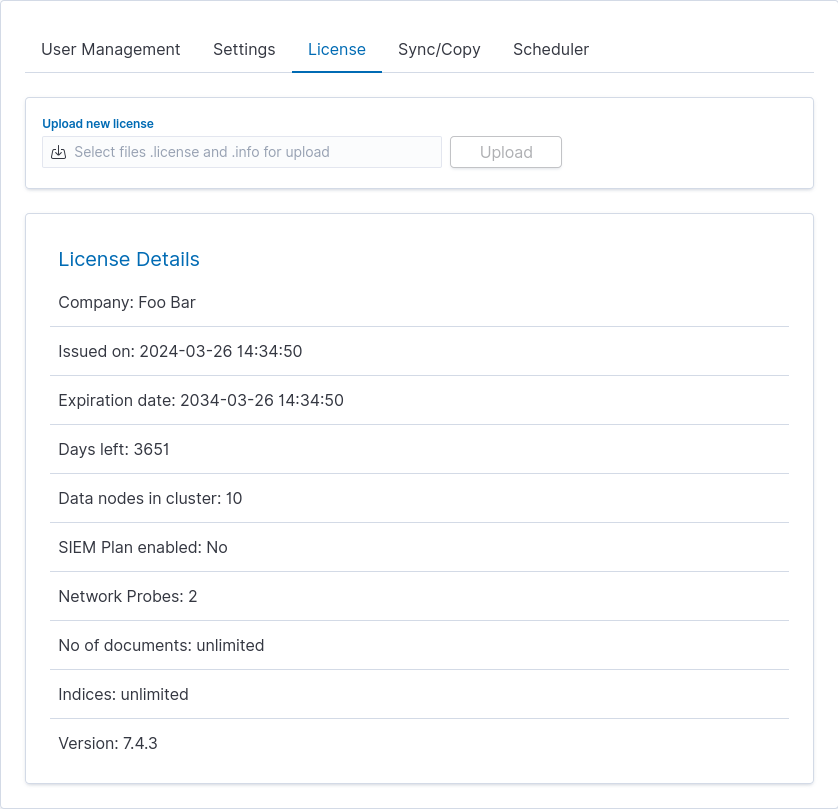Select the 'SIEM Plan enabled: No' row
This screenshot has height=809, width=838.
[420, 547]
